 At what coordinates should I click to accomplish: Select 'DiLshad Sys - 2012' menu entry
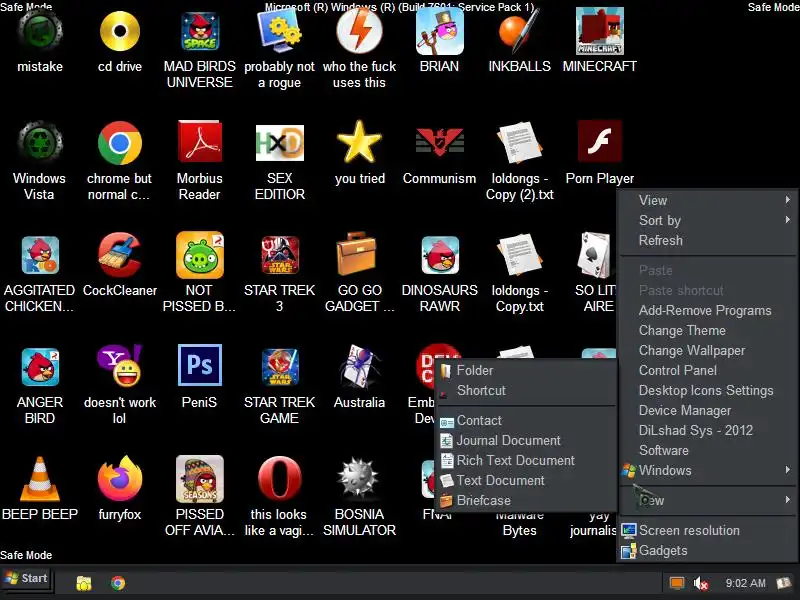pyautogui.click(x=707, y=430)
